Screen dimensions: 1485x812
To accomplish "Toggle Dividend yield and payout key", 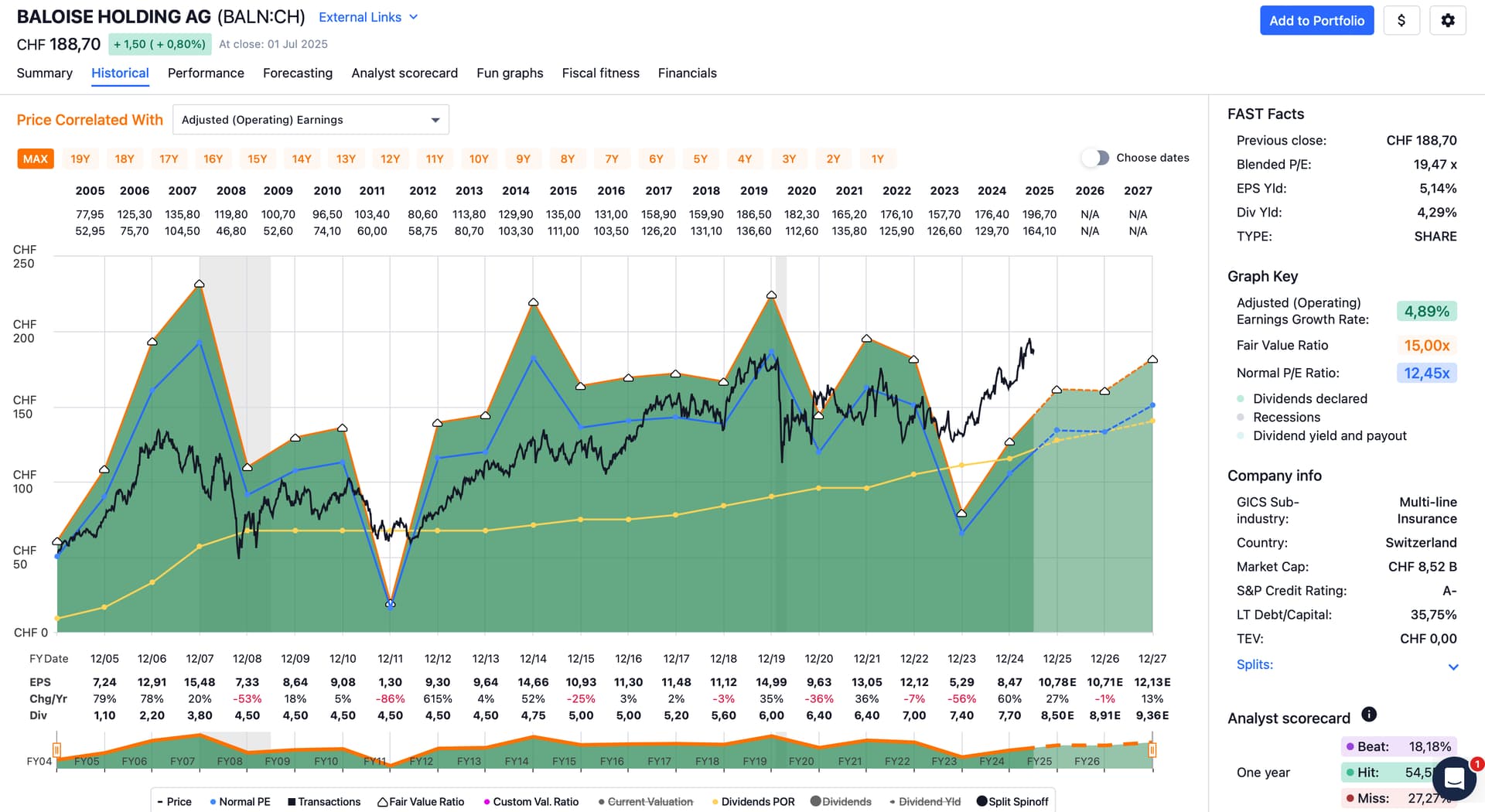I will [1321, 436].
